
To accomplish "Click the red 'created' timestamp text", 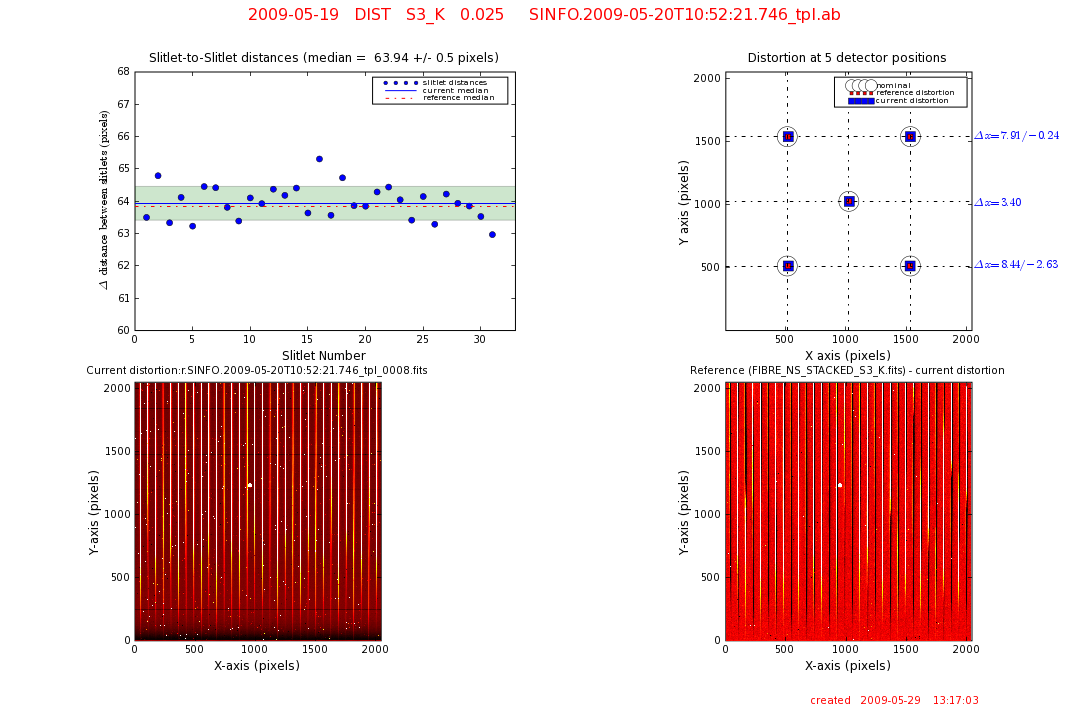I will [894, 701].
